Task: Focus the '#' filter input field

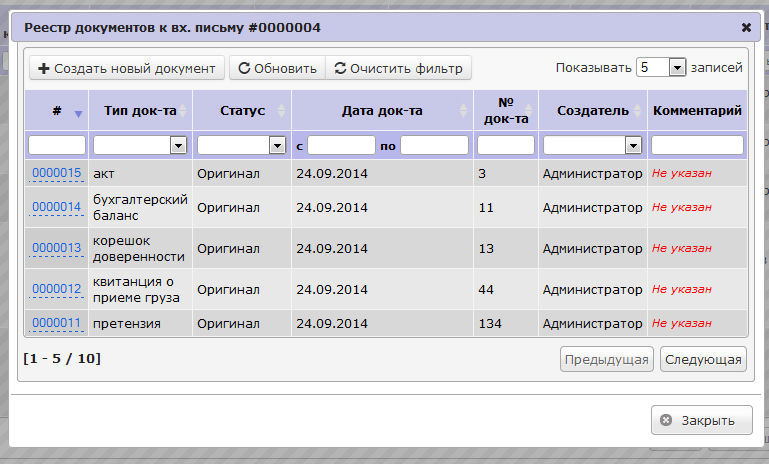Action: point(57,145)
